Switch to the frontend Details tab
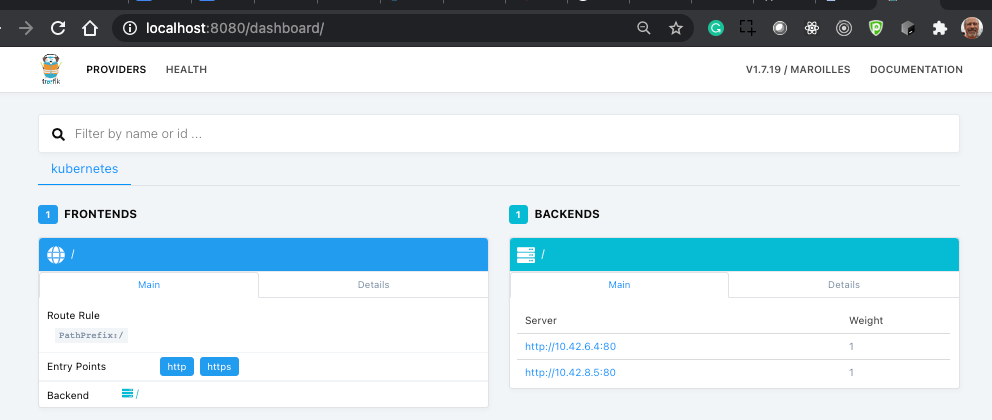Screen dimensions: 992x420 click(x=373, y=285)
